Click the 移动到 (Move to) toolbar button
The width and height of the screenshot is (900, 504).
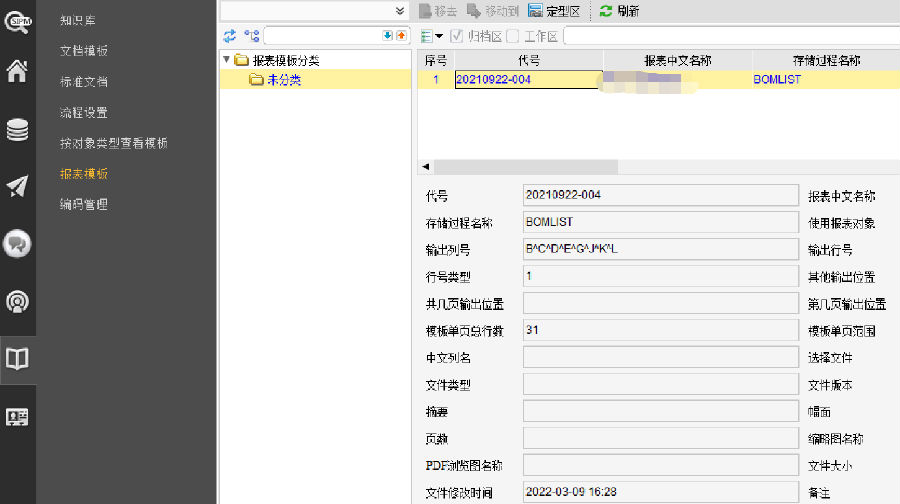pyautogui.click(x=493, y=11)
